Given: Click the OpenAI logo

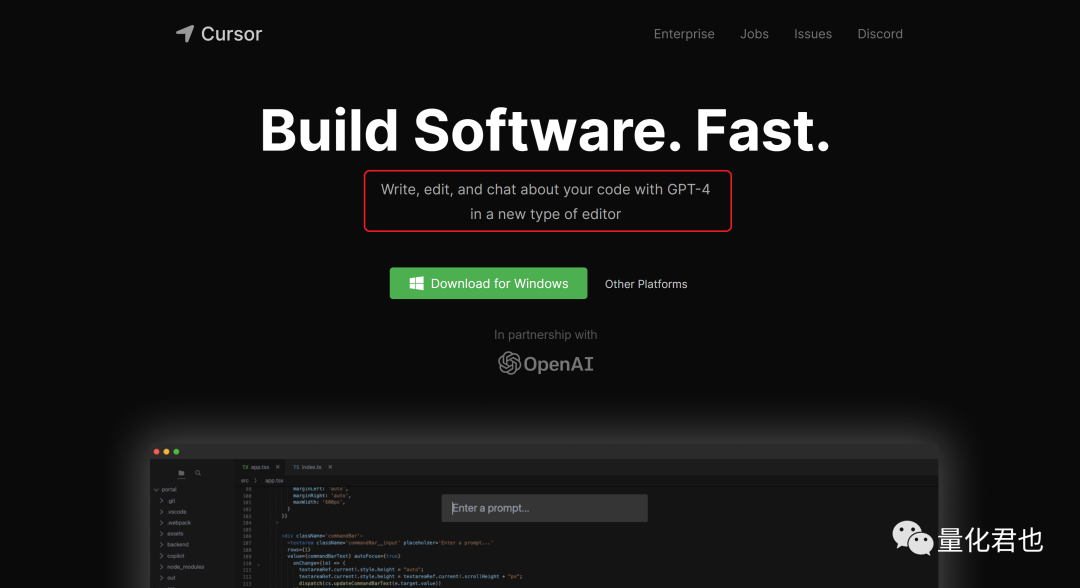Looking at the screenshot, I should click(546, 364).
